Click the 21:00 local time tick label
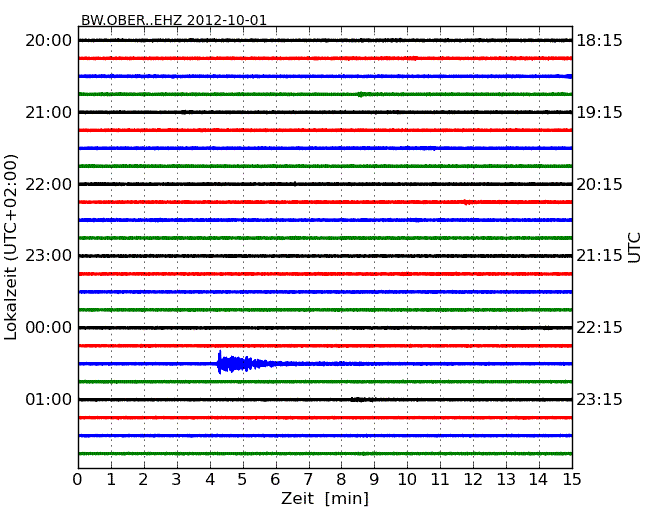Image resolution: width=650 pixels, height=520 pixels. point(49,112)
